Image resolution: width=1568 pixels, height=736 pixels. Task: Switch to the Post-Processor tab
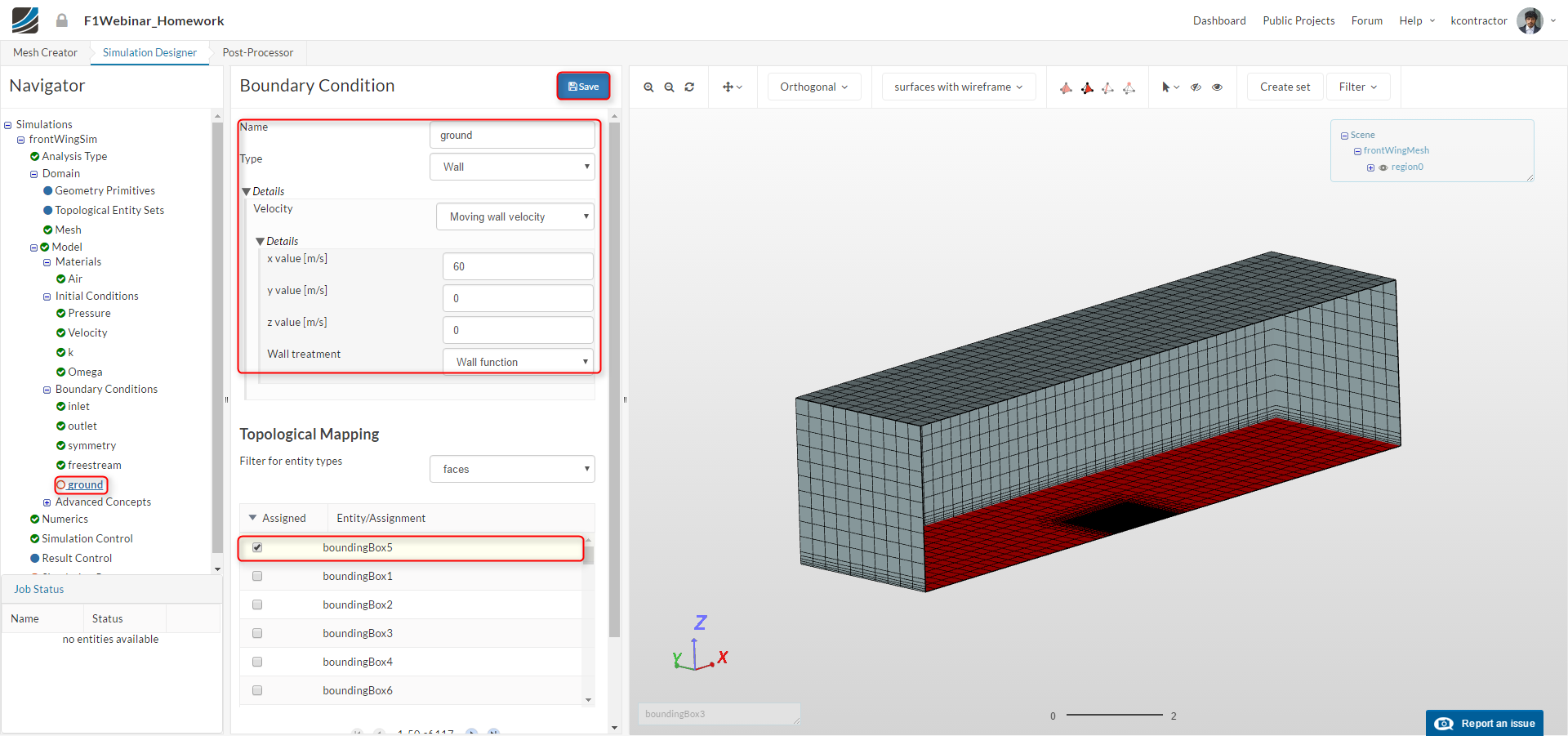tap(257, 52)
